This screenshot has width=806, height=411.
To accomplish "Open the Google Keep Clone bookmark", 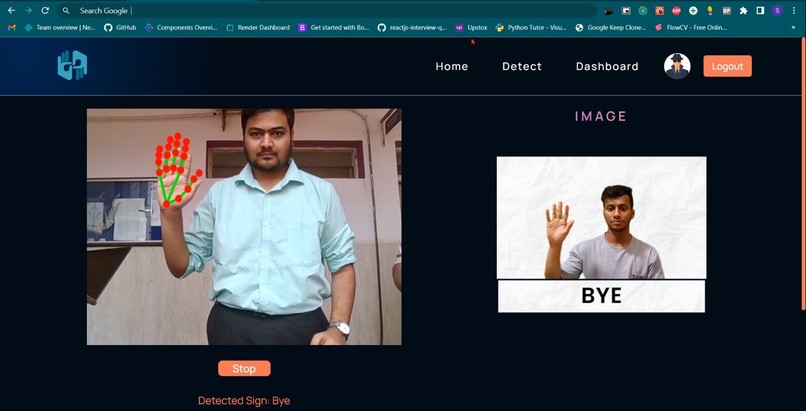I will pos(611,28).
